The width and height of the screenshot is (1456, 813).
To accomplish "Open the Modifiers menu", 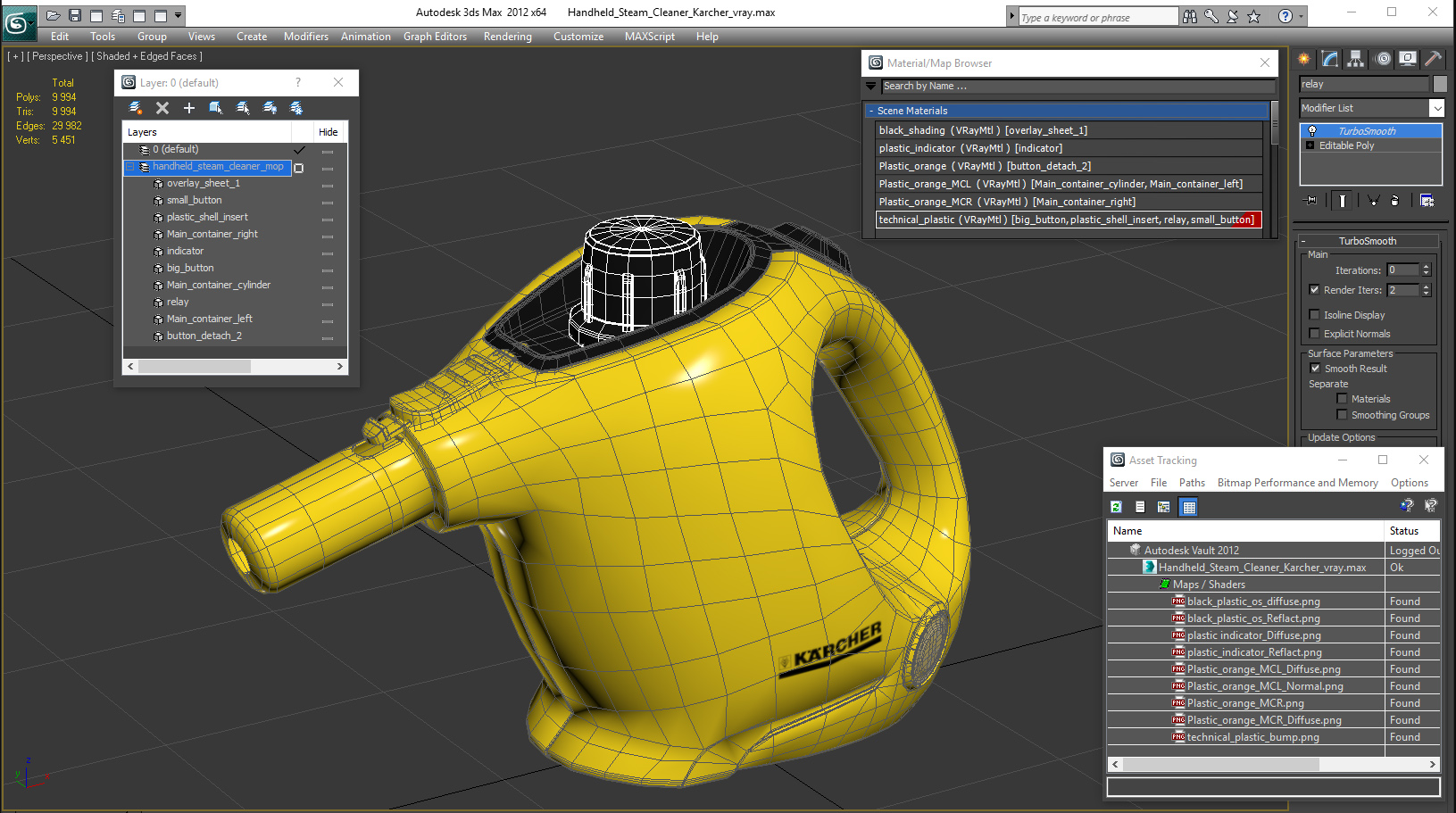I will click(306, 37).
